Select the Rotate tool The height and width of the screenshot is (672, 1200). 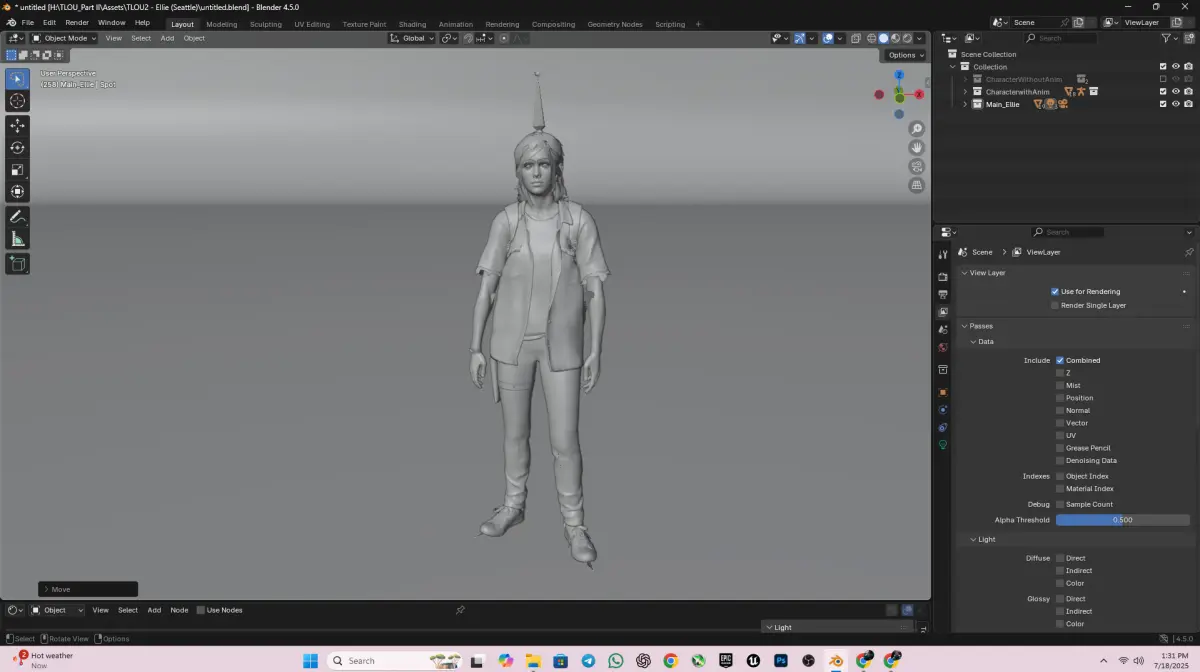(17, 147)
